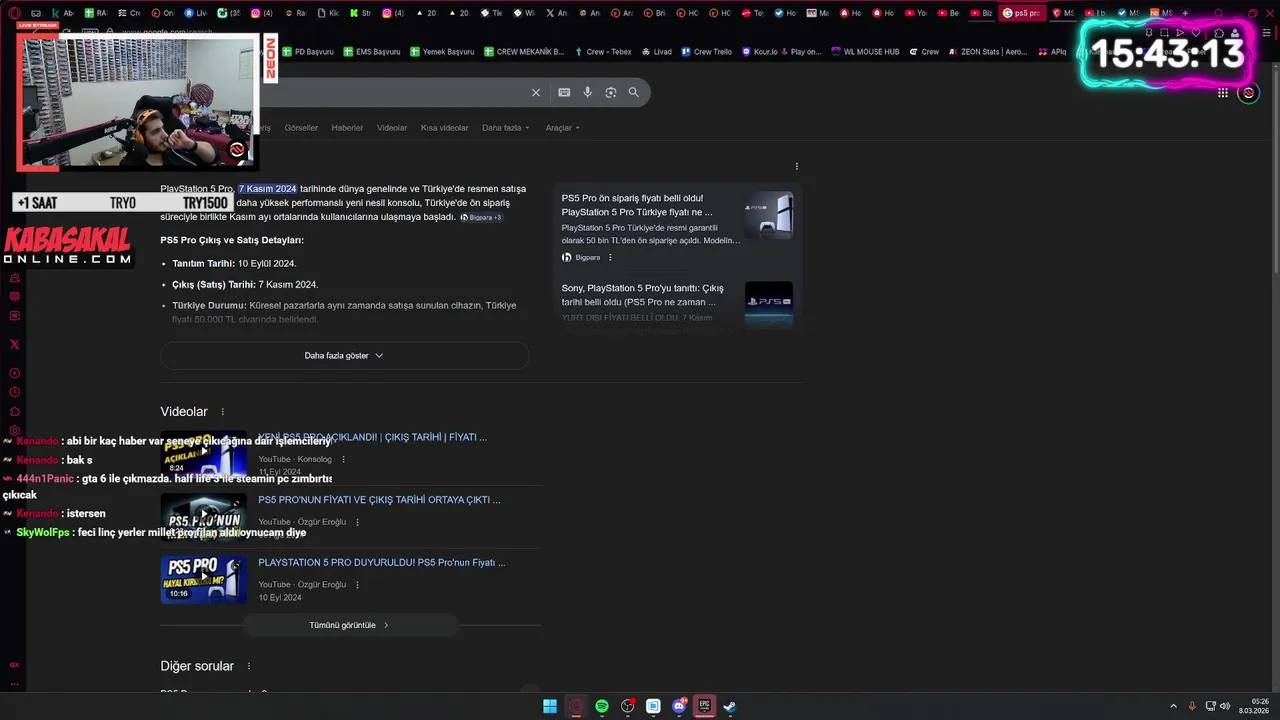Open options for the Bigpara source card

point(610,258)
